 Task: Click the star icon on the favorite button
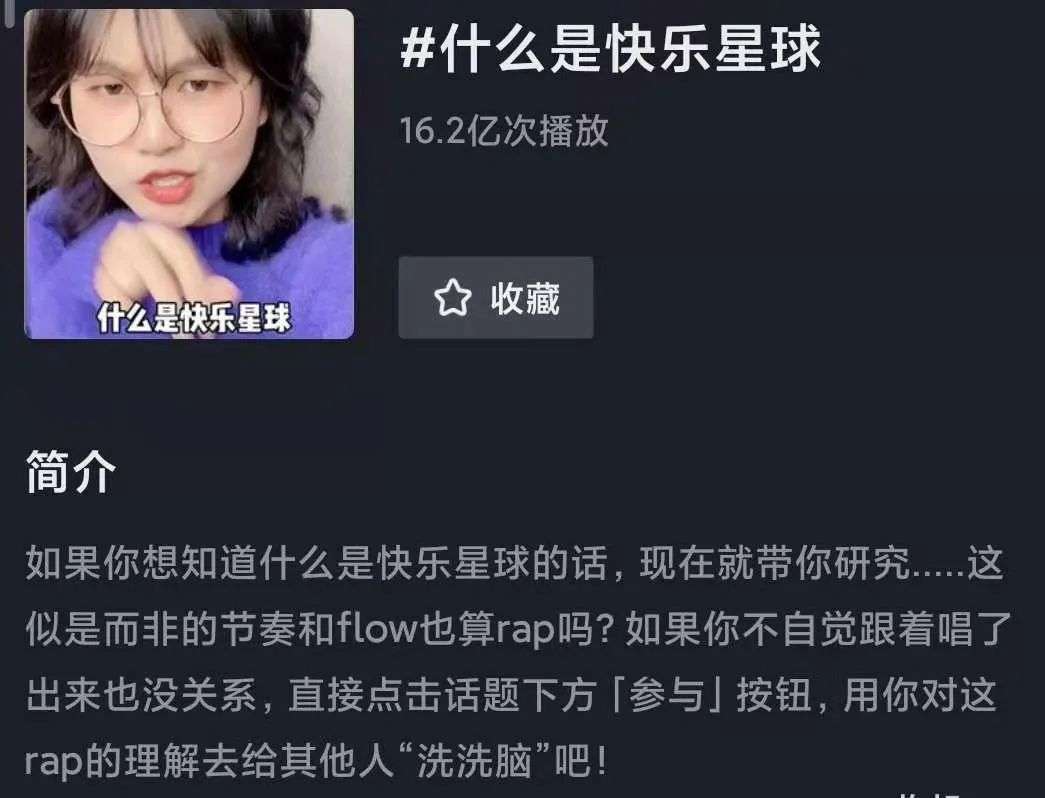point(453,298)
